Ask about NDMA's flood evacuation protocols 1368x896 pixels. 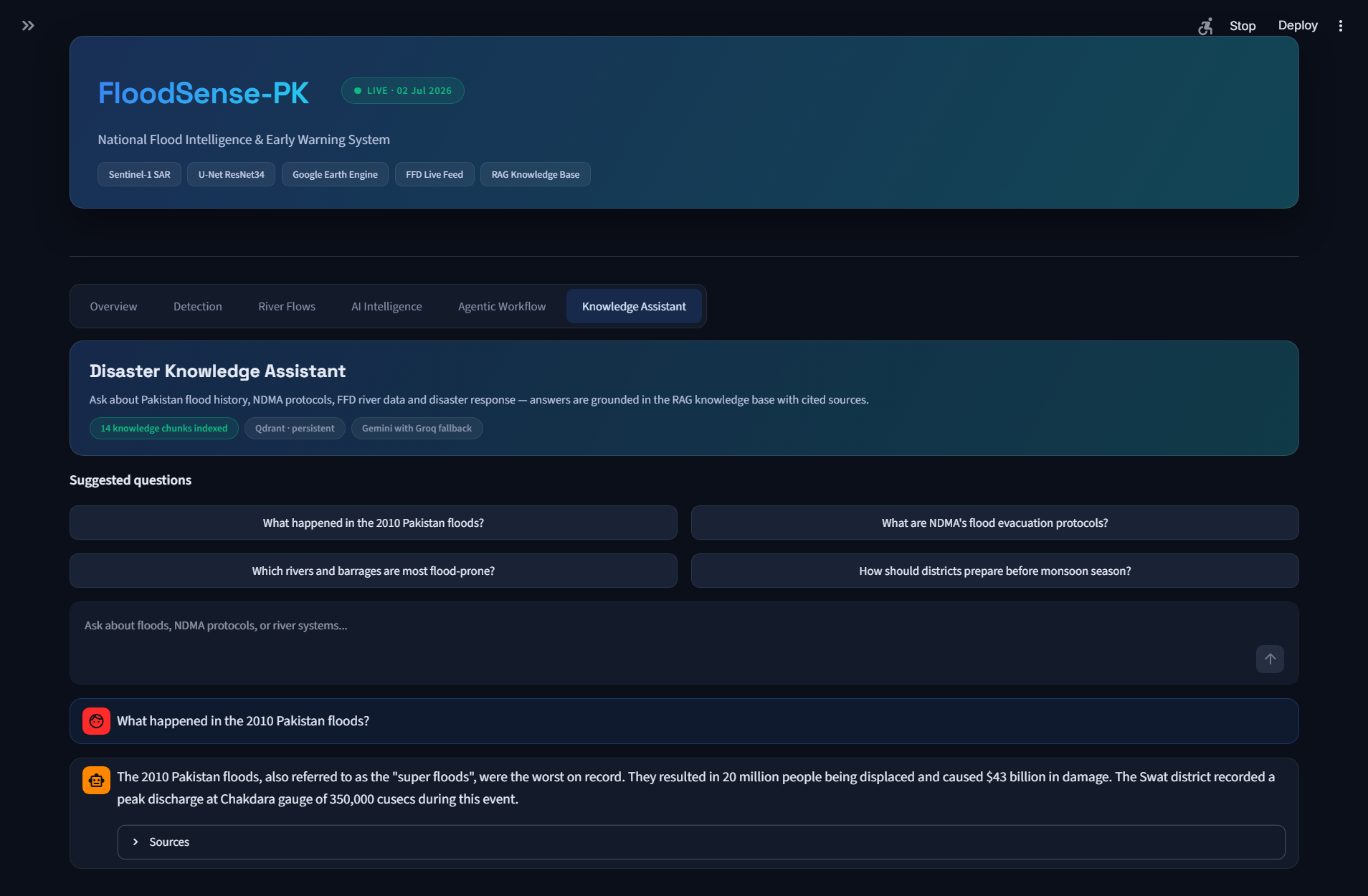[x=994, y=523]
